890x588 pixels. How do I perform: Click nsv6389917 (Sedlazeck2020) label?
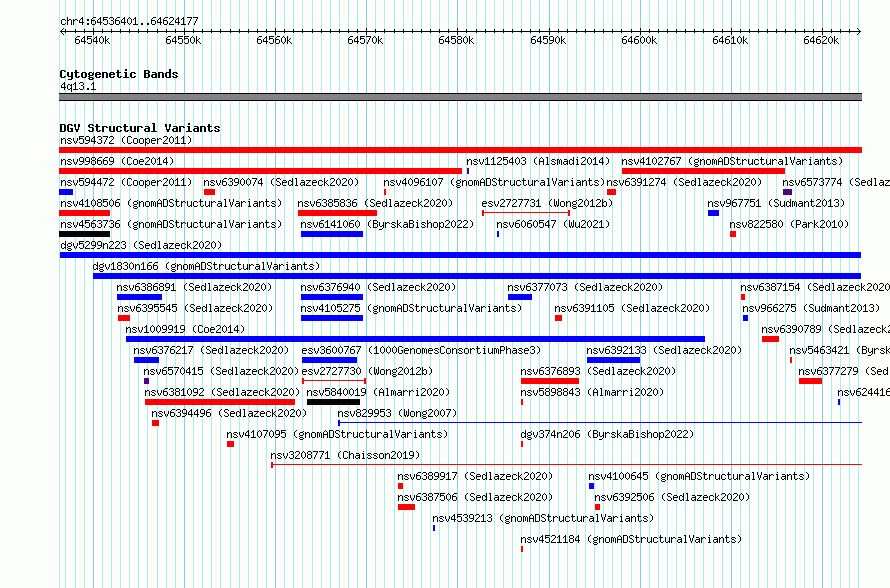point(475,476)
